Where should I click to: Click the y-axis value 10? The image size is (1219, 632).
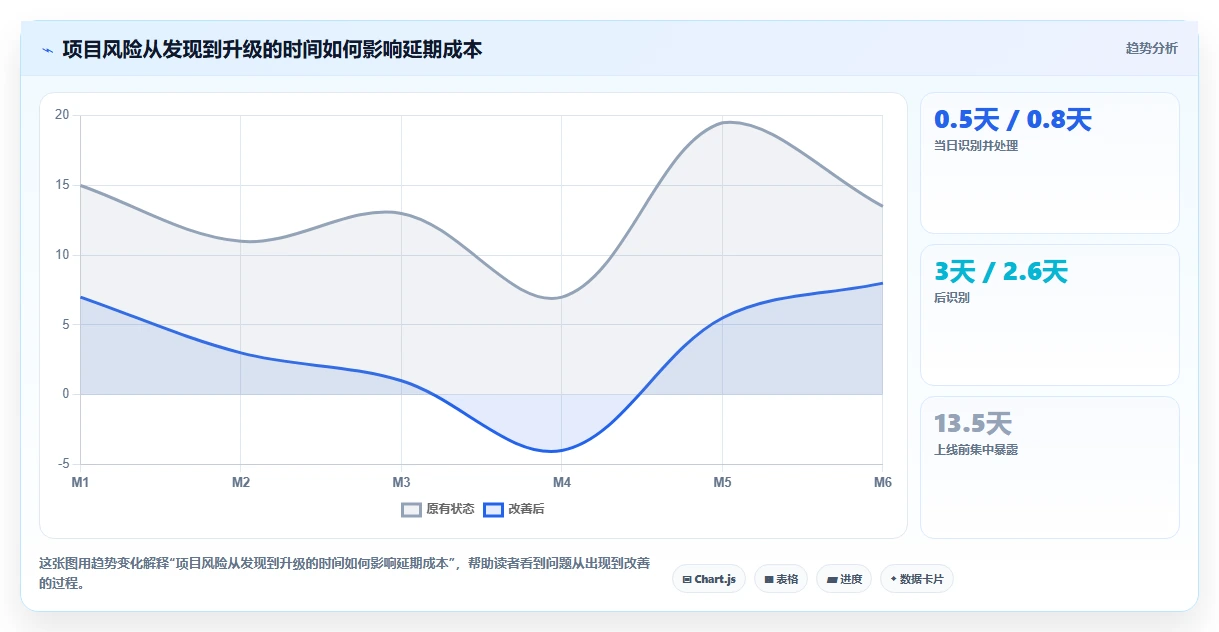62,255
